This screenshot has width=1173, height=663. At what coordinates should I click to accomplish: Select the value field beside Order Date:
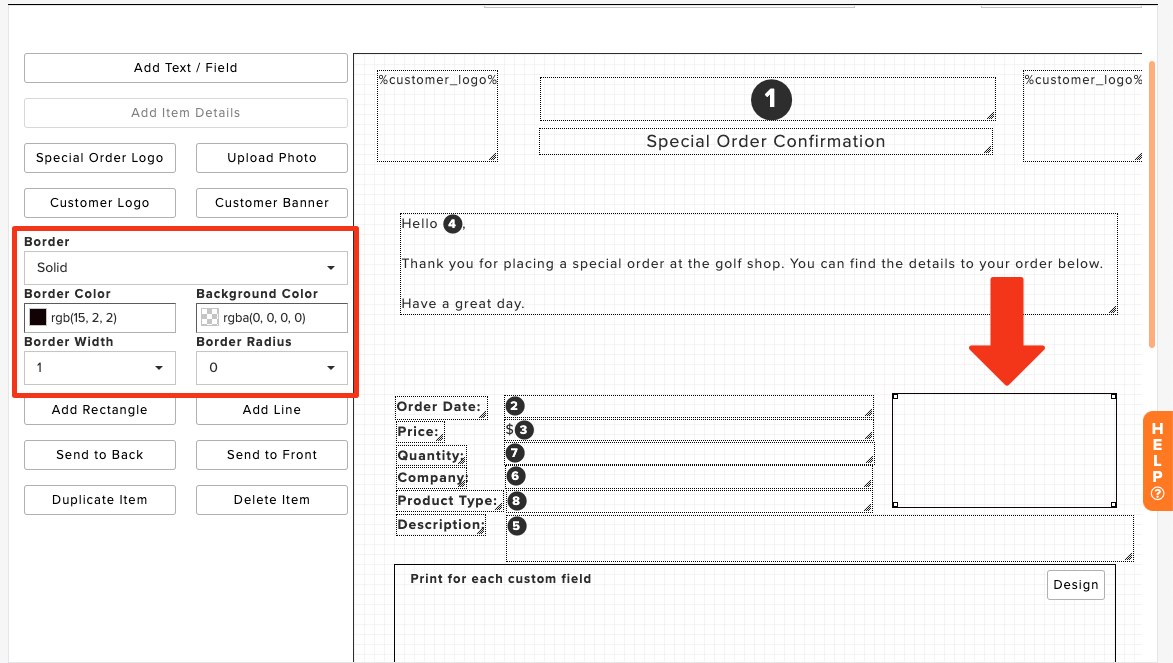[x=689, y=406]
